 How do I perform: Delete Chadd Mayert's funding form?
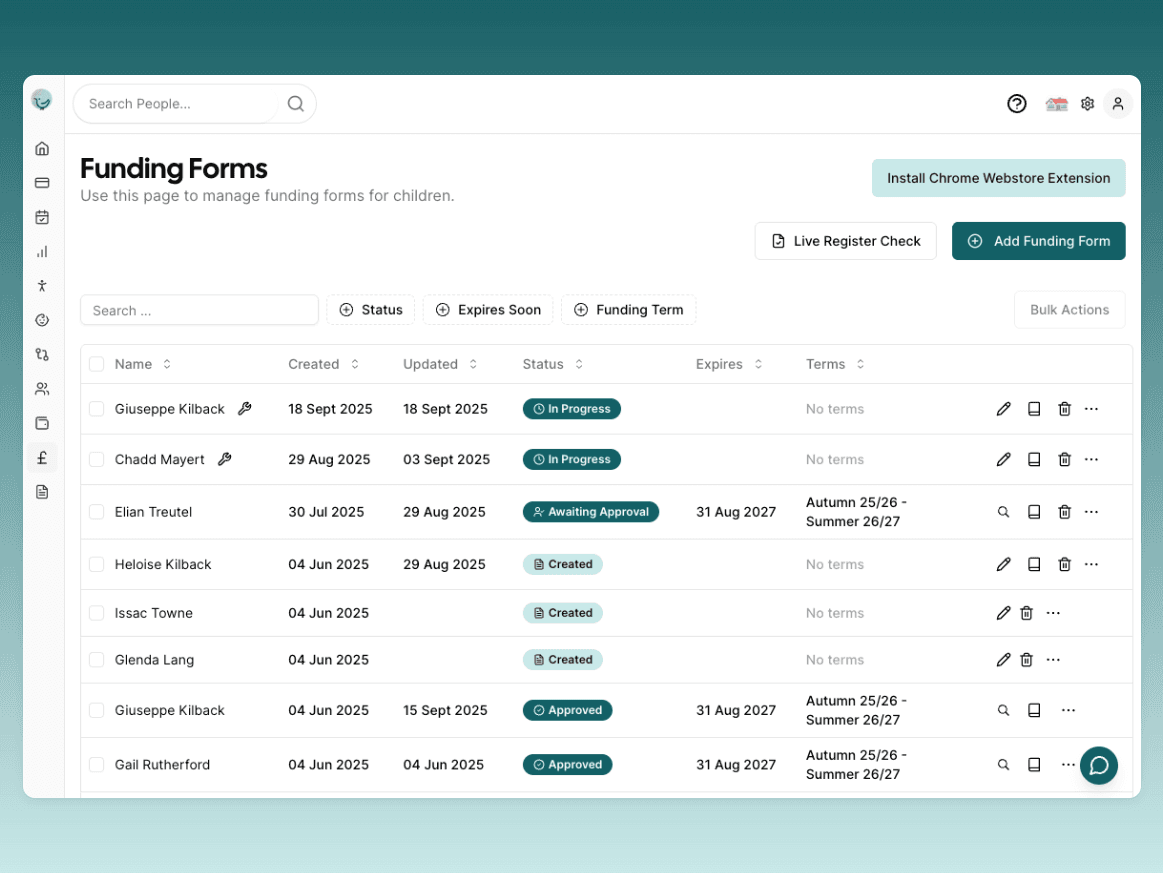pos(1064,459)
